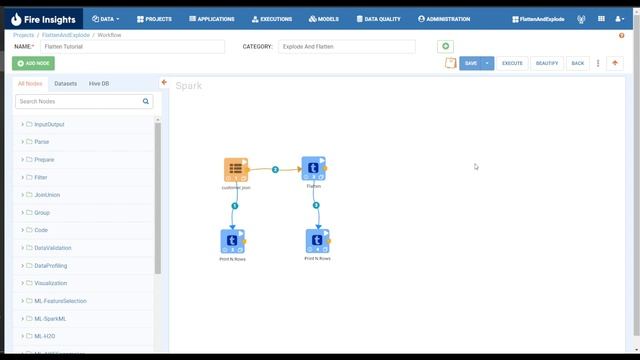Open the APPLICATIONS menu item
The image size is (640, 360).
tap(211, 19)
